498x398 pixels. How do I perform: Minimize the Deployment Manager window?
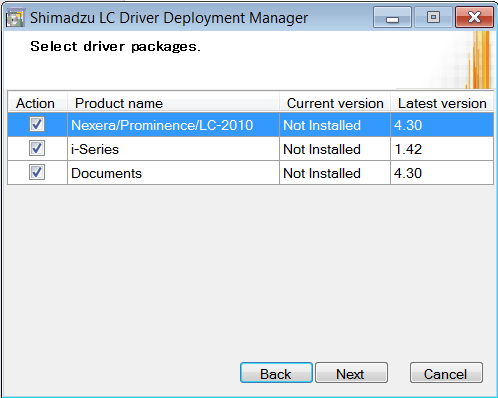(x=392, y=17)
